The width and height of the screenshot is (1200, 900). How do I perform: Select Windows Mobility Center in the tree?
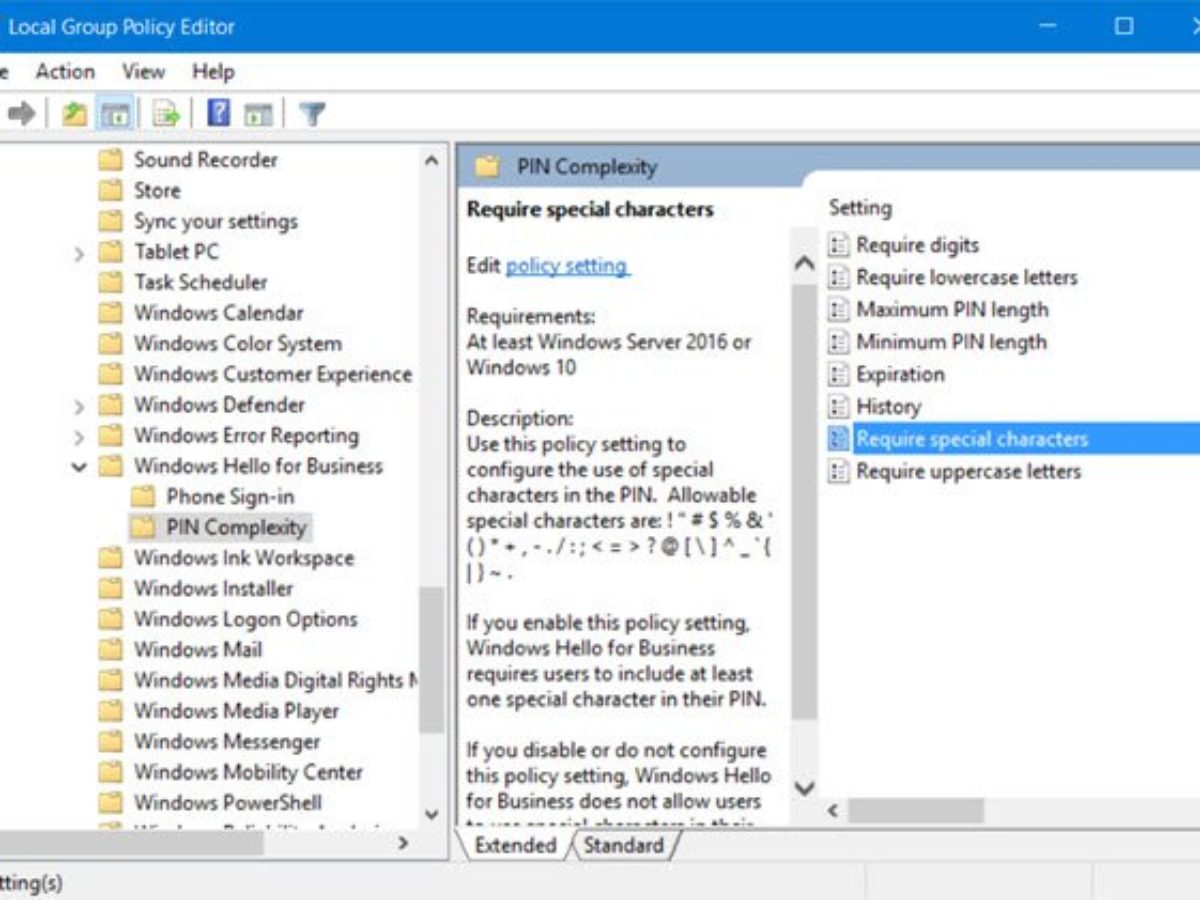click(249, 772)
